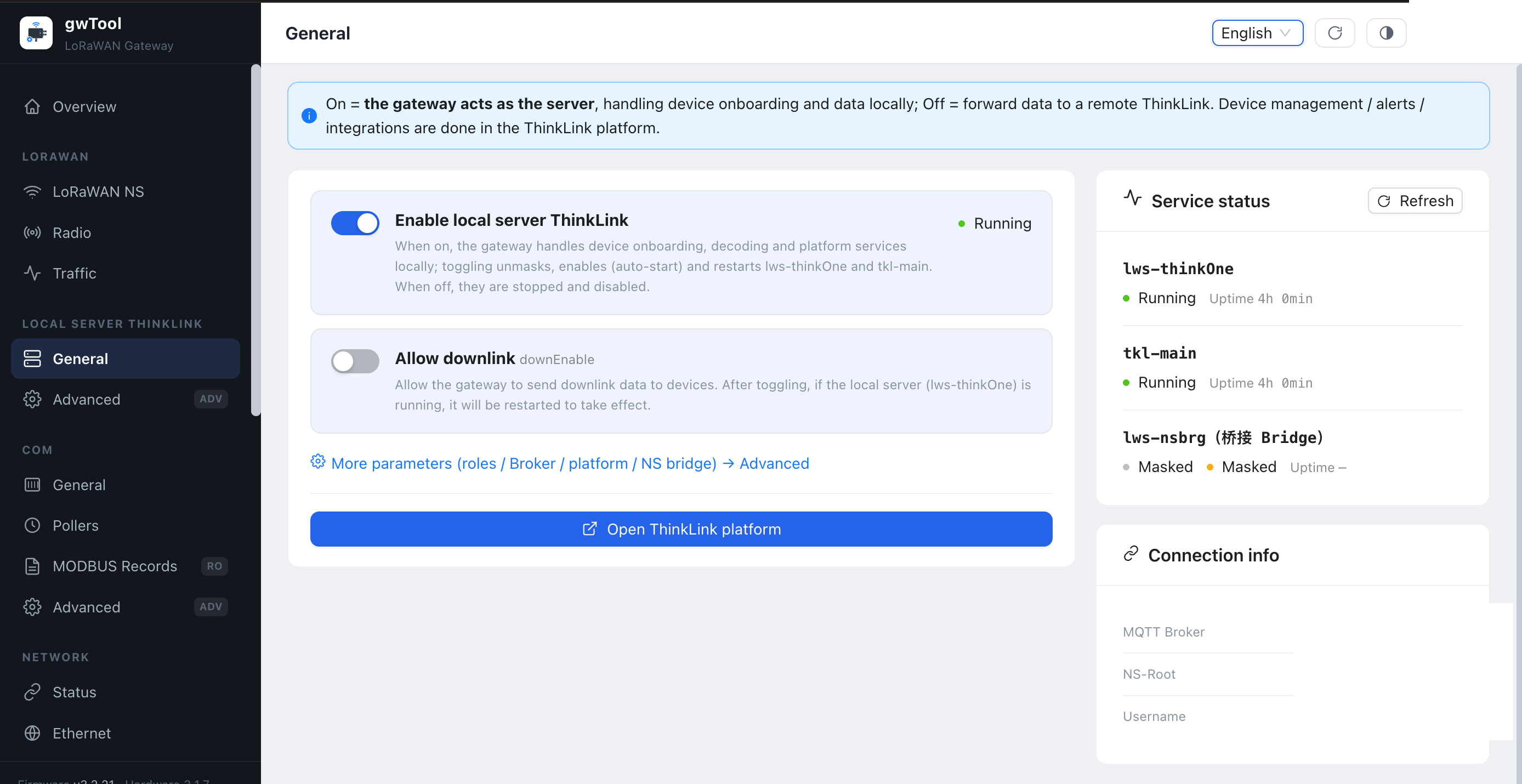Click the sidebar scrollbar
Image resolution: width=1522 pixels, height=784 pixels.
(255, 240)
